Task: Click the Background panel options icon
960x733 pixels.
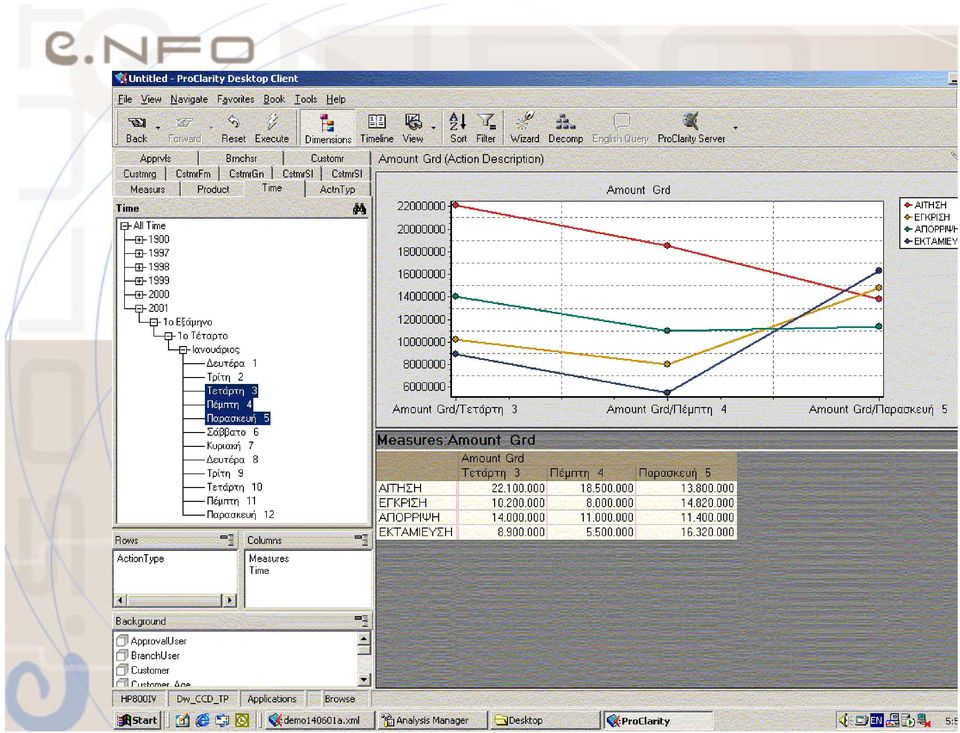Action: (361, 620)
